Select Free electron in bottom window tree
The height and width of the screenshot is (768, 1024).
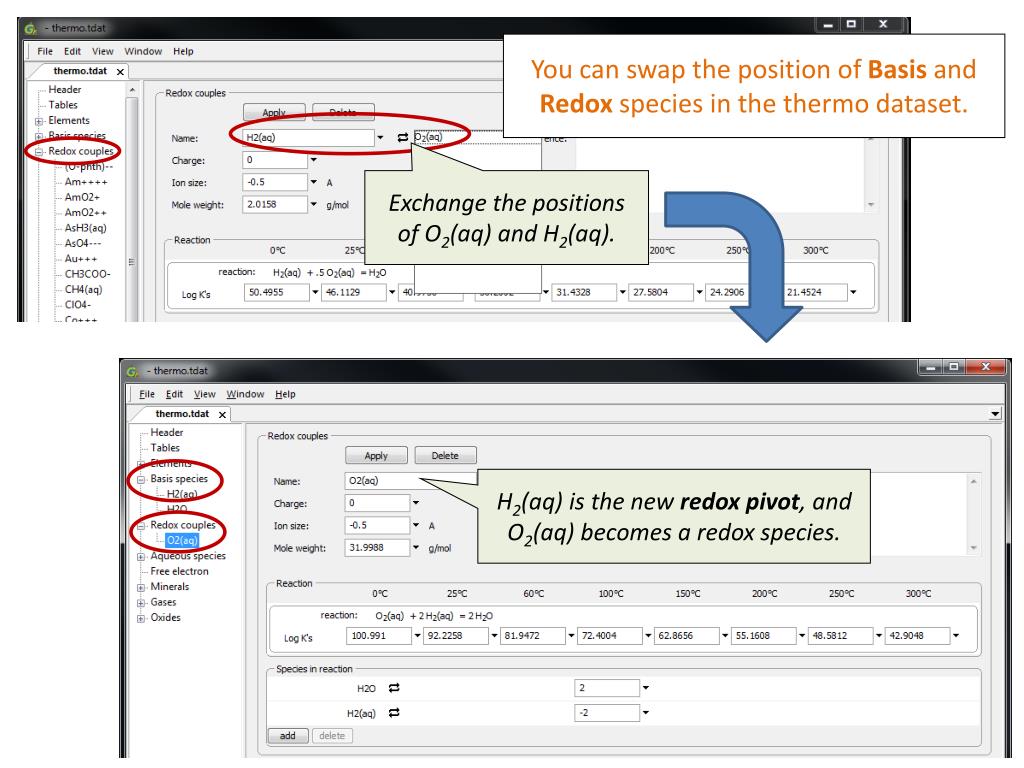pos(180,571)
